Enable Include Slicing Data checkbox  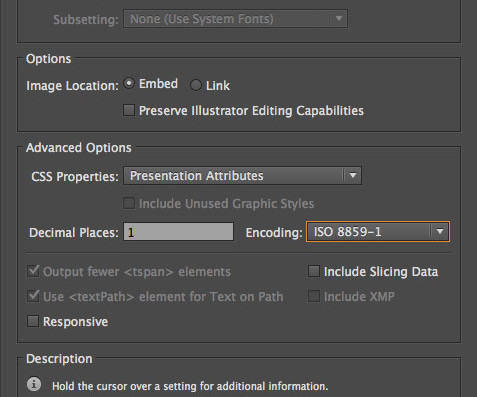click(x=314, y=271)
